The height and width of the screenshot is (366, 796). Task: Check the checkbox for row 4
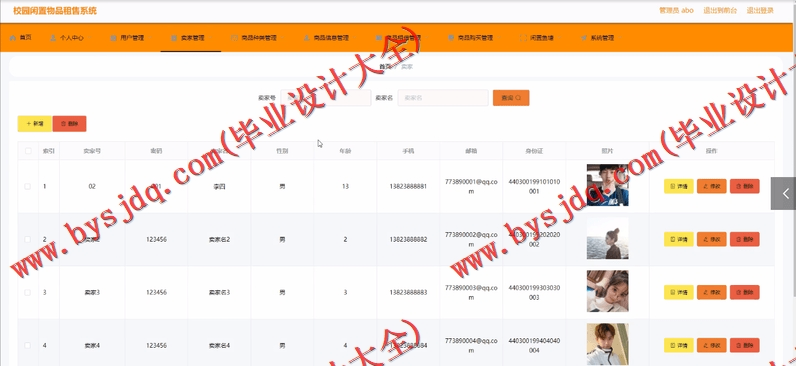click(x=28, y=345)
